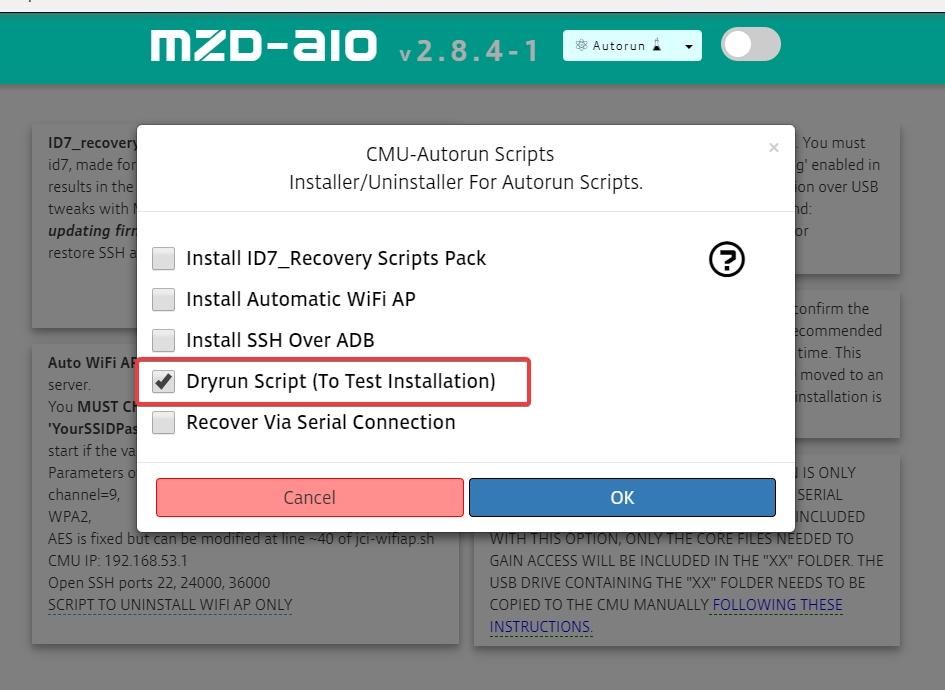Enable Install Automatic WiFi AP checkbox
The height and width of the screenshot is (690, 945).
coord(163,300)
